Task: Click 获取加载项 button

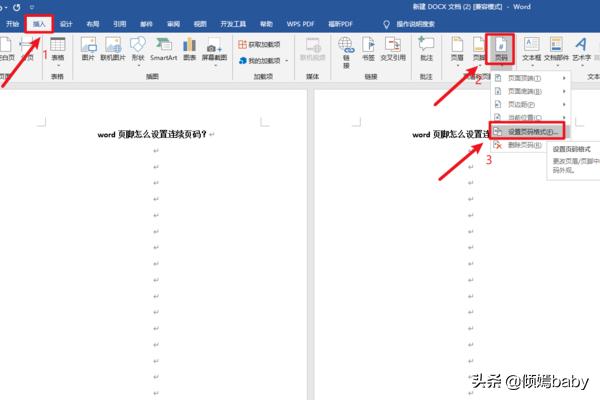Action: (266, 45)
